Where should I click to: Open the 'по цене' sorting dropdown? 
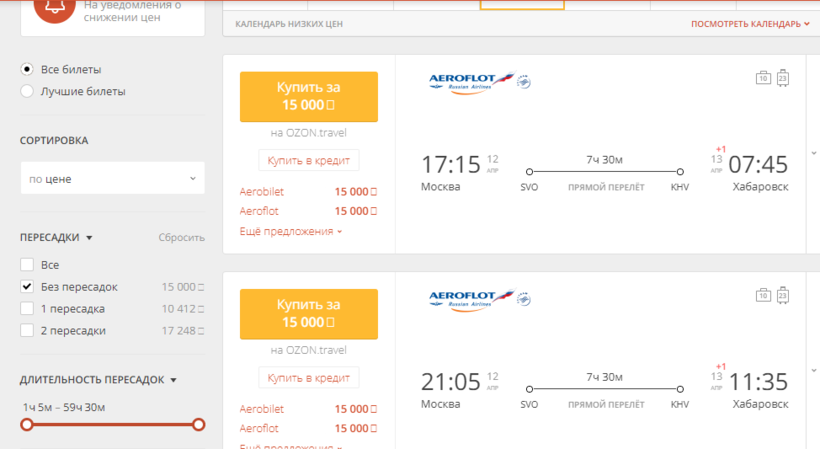(112, 179)
